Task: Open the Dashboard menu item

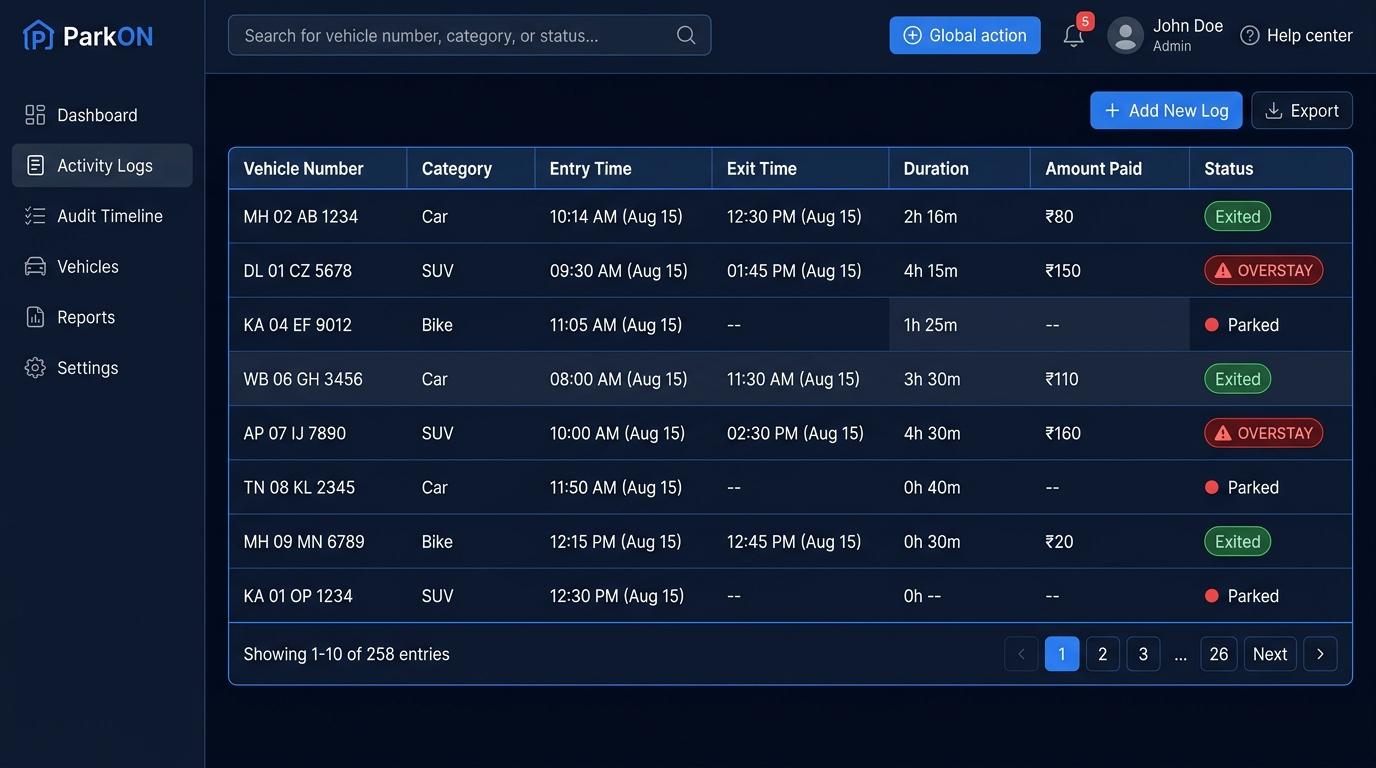Action: click(102, 115)
